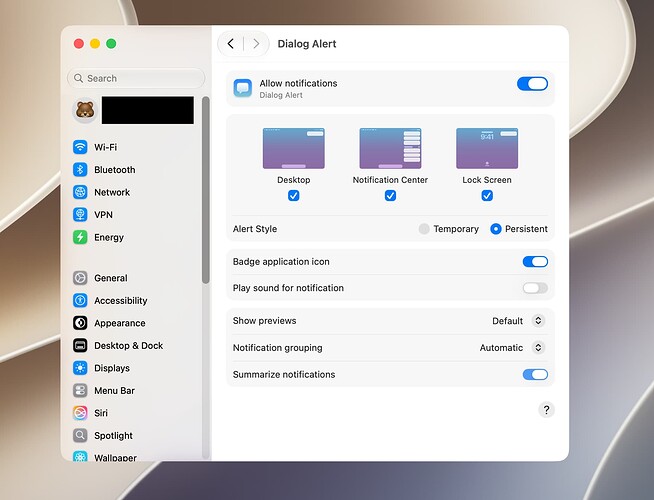The width and height of the screenshot is (654, 500).
Task: Click the search magnifier icon
Action: pyautogui.click(x=78, y=78)
